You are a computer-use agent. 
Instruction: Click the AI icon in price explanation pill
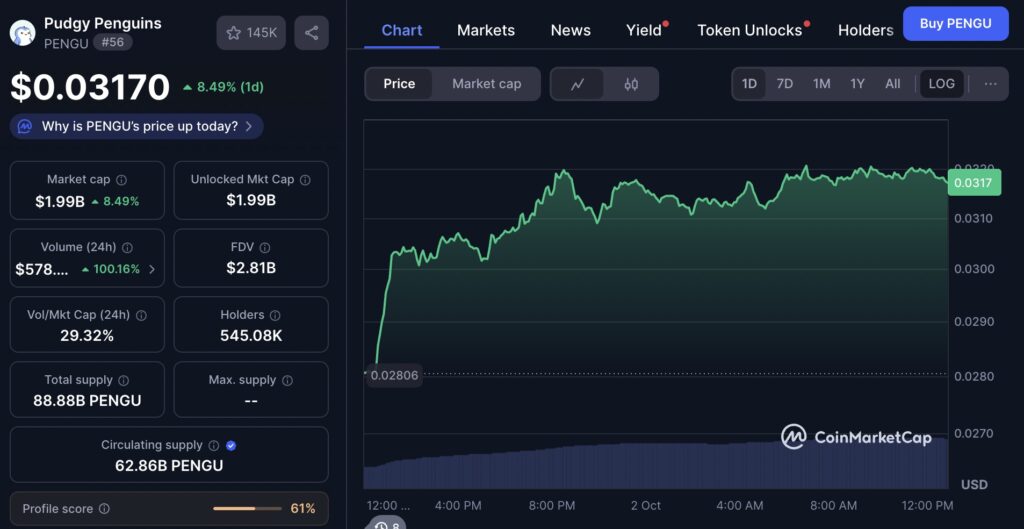25,126
